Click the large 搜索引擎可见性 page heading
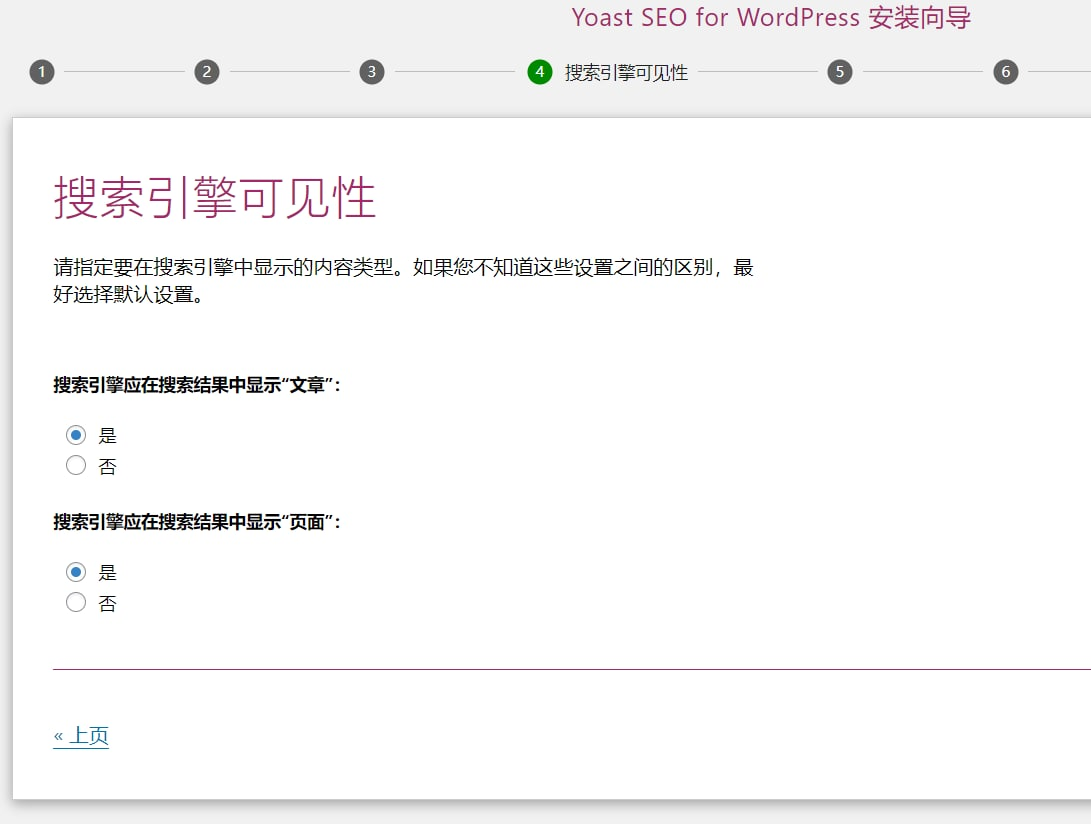Image resolution: width=1091 pixels, height=824 pixels. pyautogui.click(x=214, y=198)
